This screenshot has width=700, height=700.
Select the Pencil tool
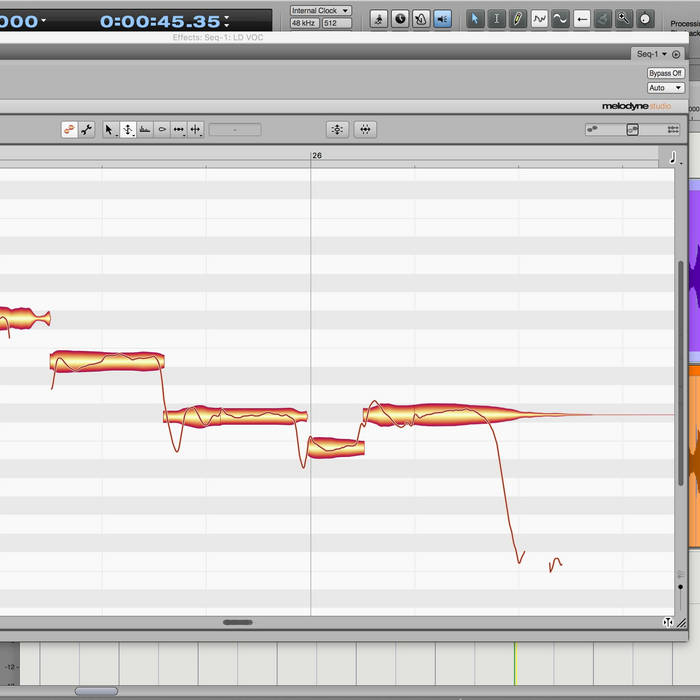pyautogui.click(x=517, y=19)
